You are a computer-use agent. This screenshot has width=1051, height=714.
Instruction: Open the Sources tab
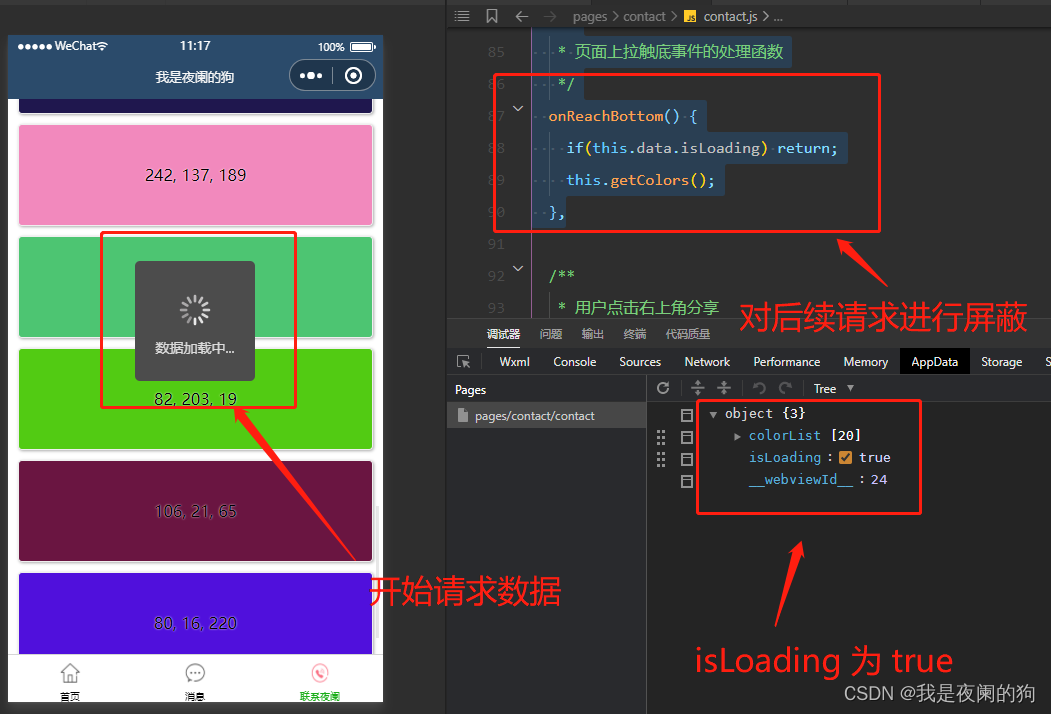pyautogui.click(x=639, y=361)
